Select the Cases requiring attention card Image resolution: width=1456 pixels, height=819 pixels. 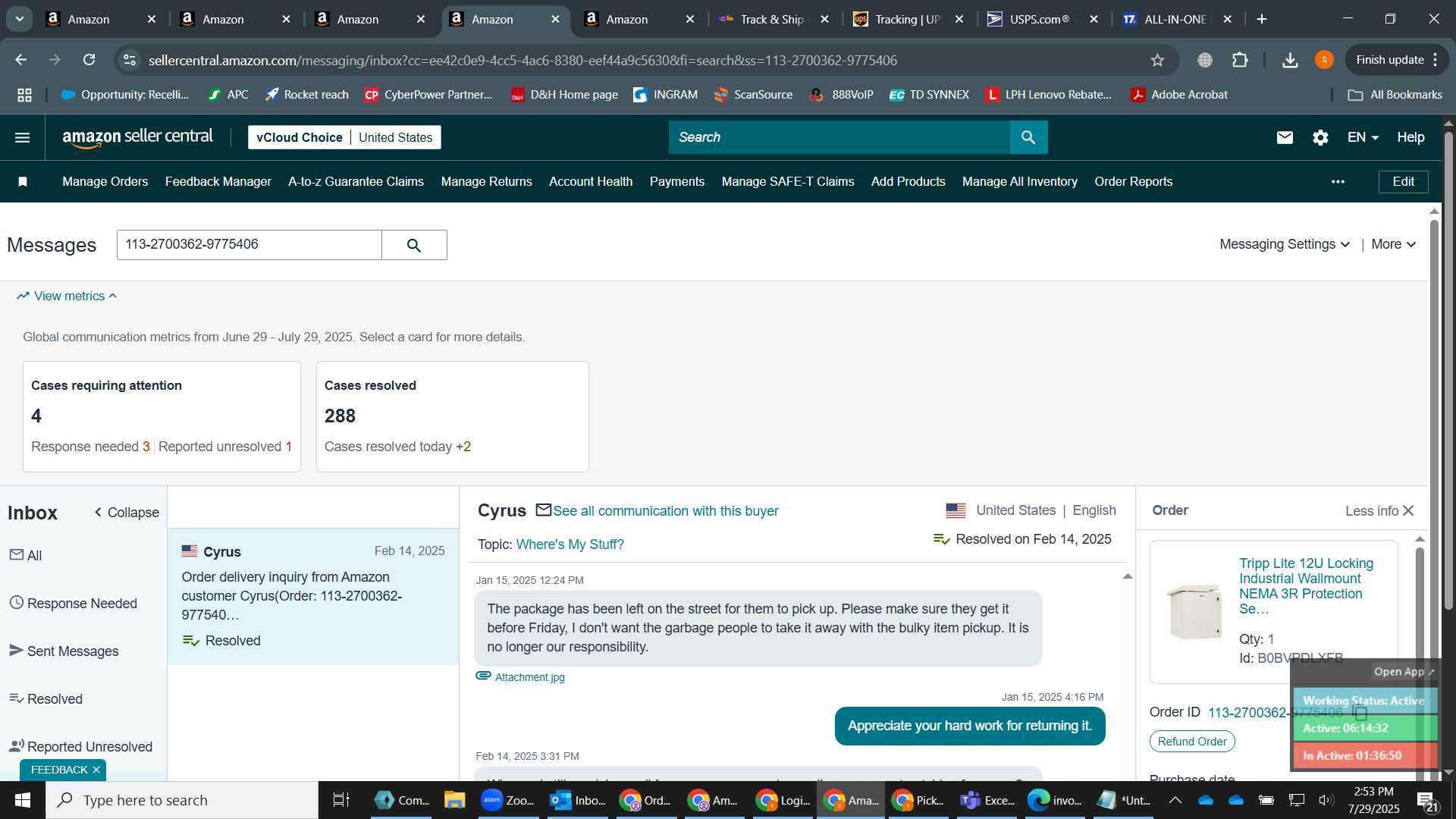point(162,416)
